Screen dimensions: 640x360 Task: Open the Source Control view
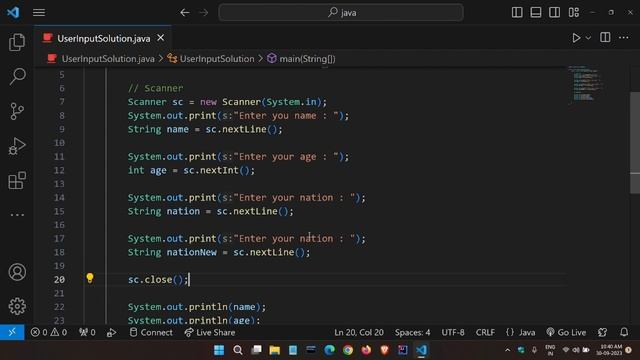(x=17, y=111)
